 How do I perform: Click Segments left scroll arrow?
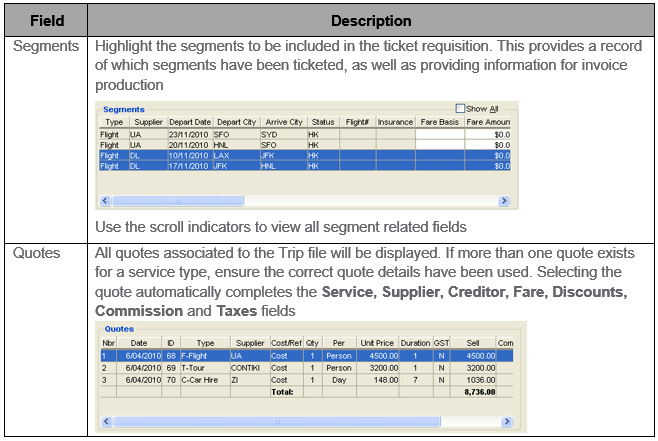[x=105, y=201]
